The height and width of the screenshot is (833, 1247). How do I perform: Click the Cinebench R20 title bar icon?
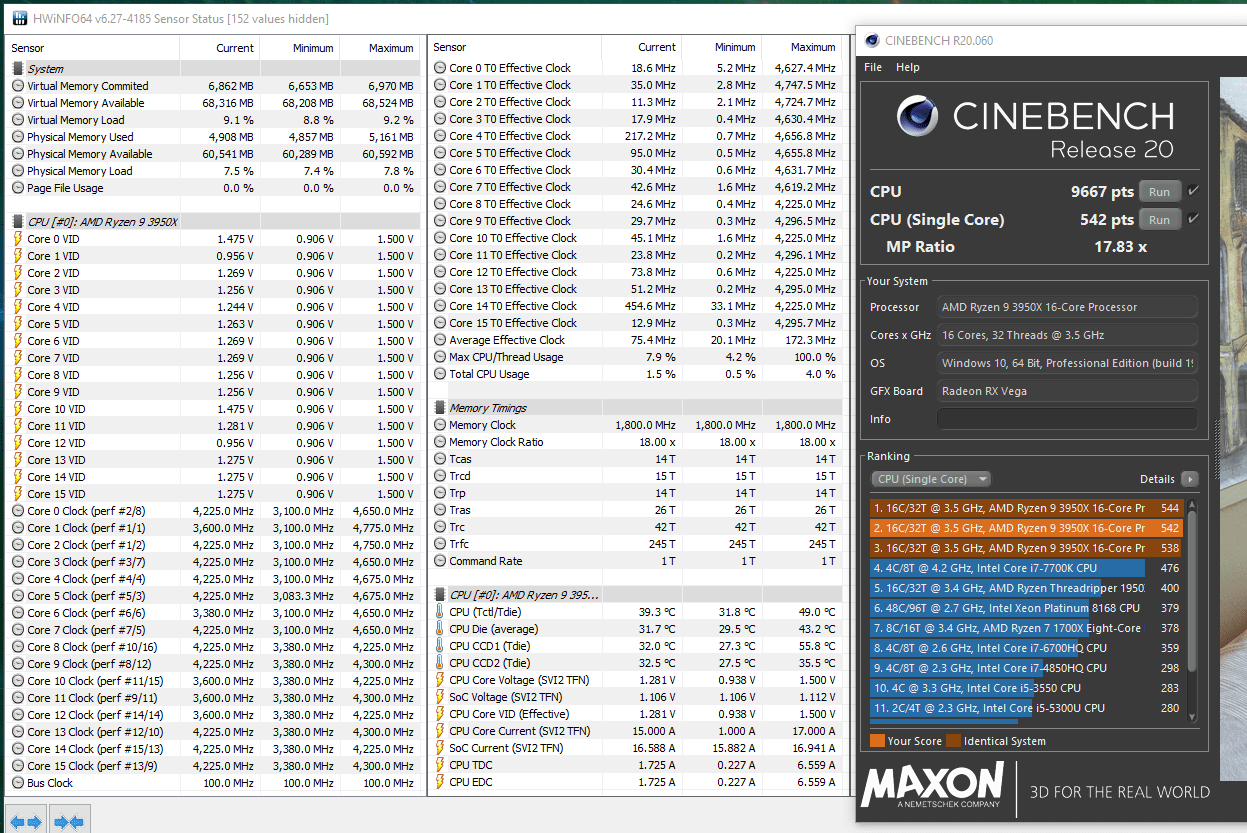click(x=873, y=41)
